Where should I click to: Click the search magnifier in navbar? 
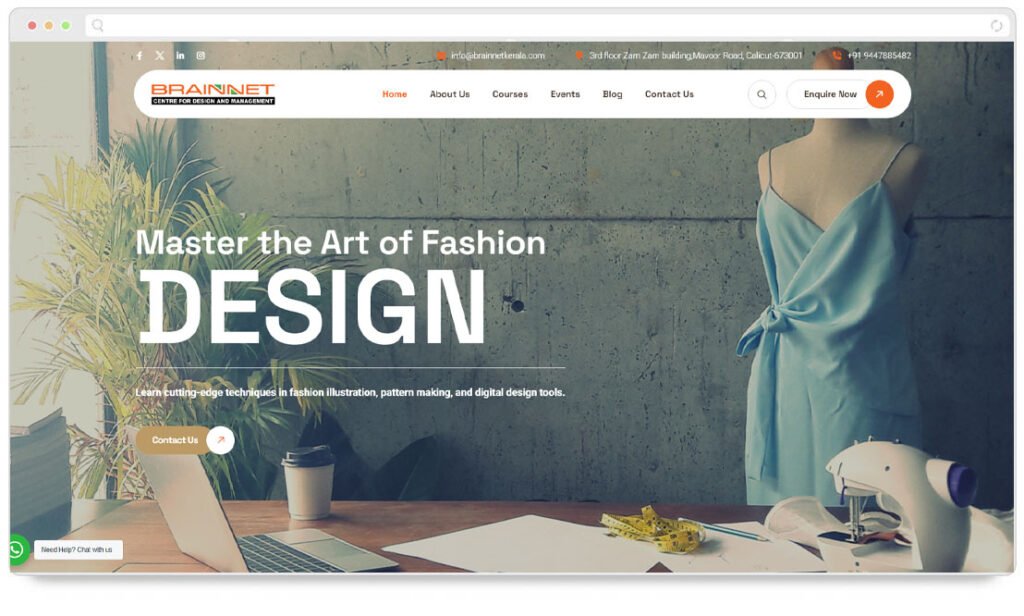(x=761, y=95)
